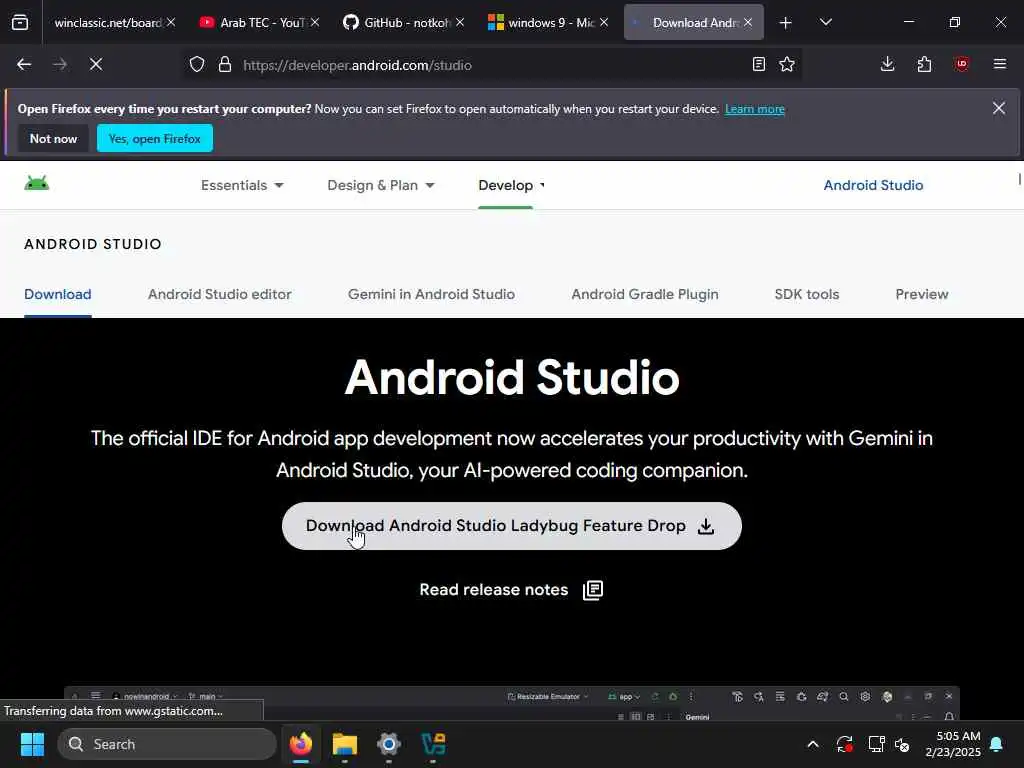Open SDK tools tab
The height and width of the screenshot is (768, 1024).
tap(807, 295)
